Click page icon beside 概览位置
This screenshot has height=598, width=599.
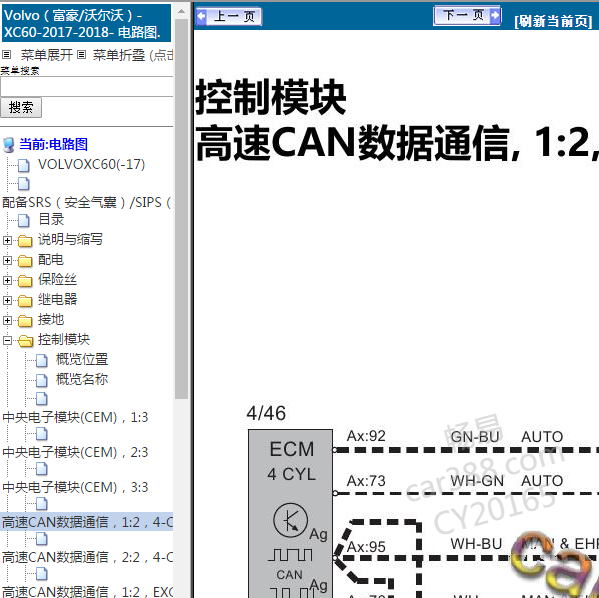42,360
